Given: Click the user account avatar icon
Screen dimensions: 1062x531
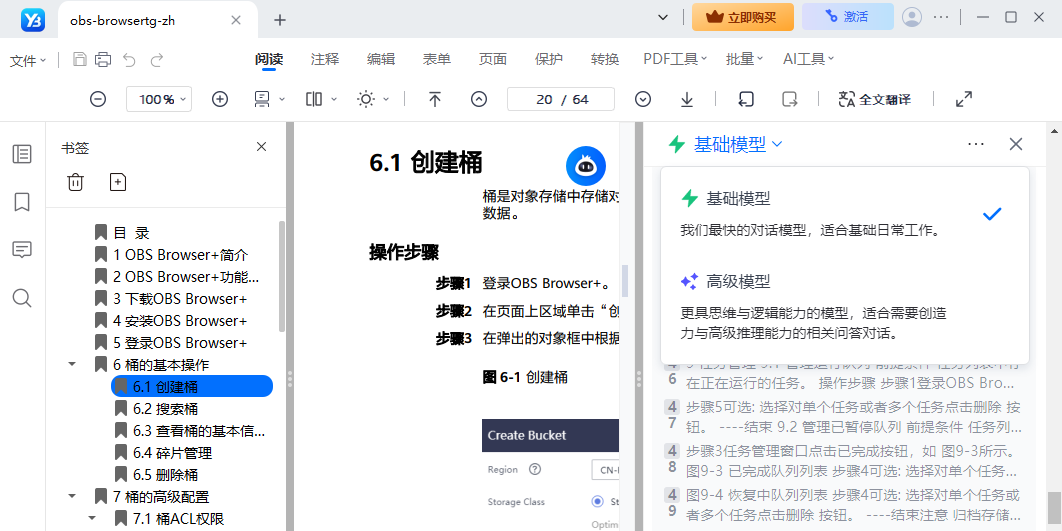Looking at the screenshot, I should pyautogui.click(x=912, y=17).
